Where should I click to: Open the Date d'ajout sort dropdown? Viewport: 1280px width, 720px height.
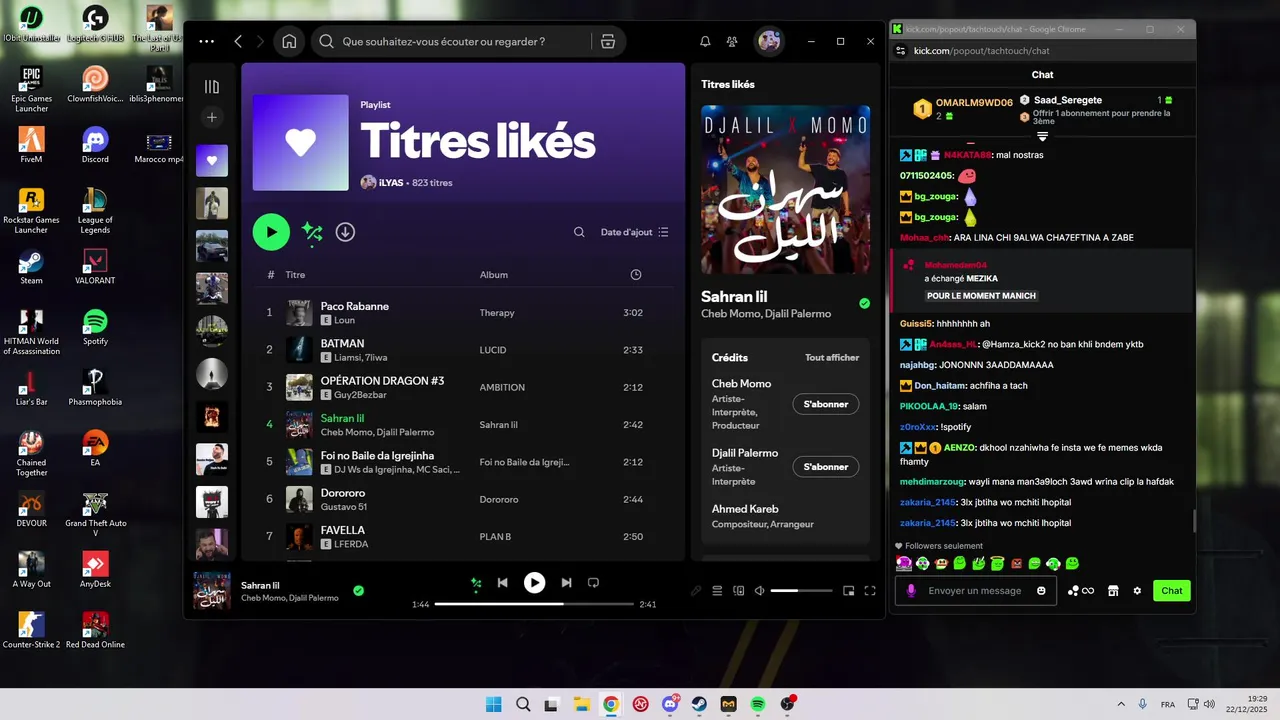(x=635, y=232)
